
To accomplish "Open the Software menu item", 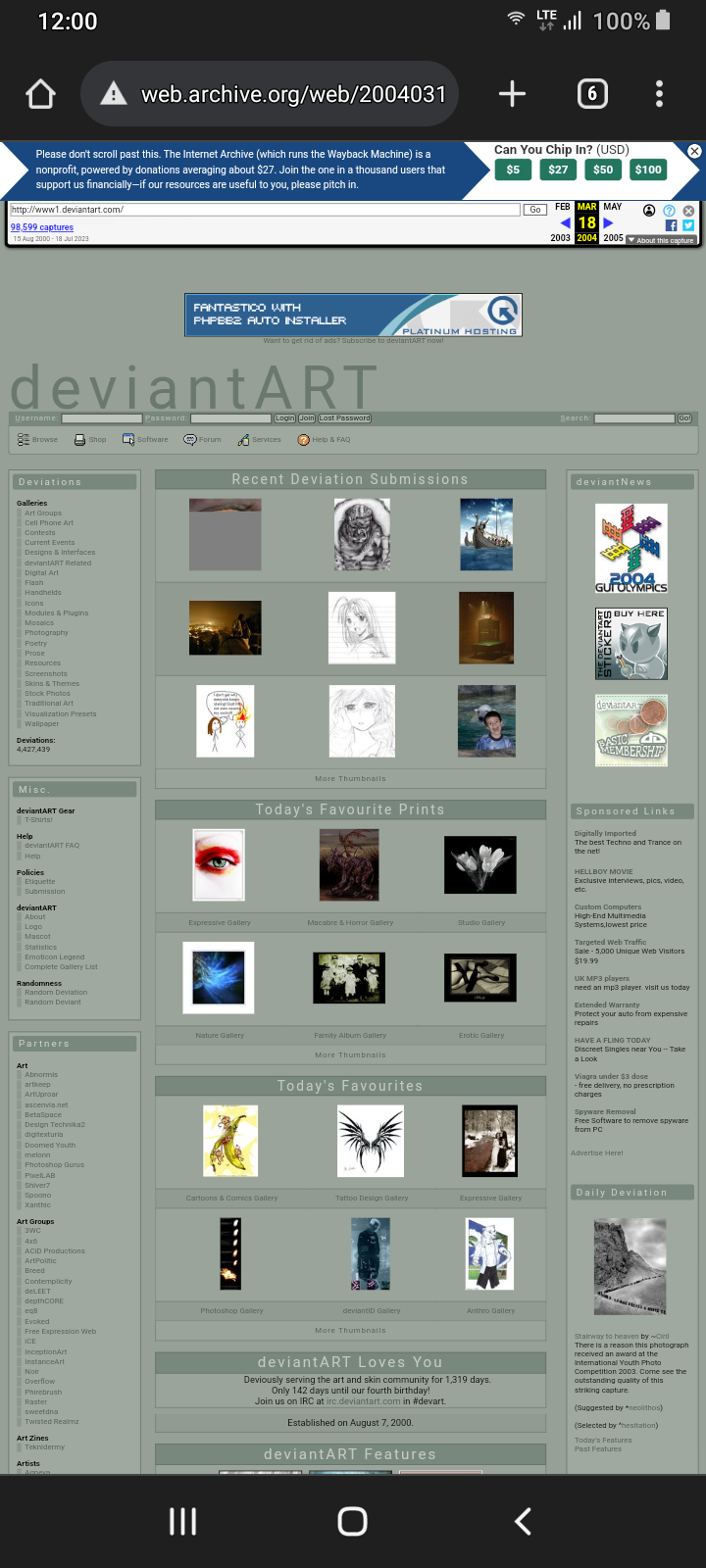I will coord(145,440).
